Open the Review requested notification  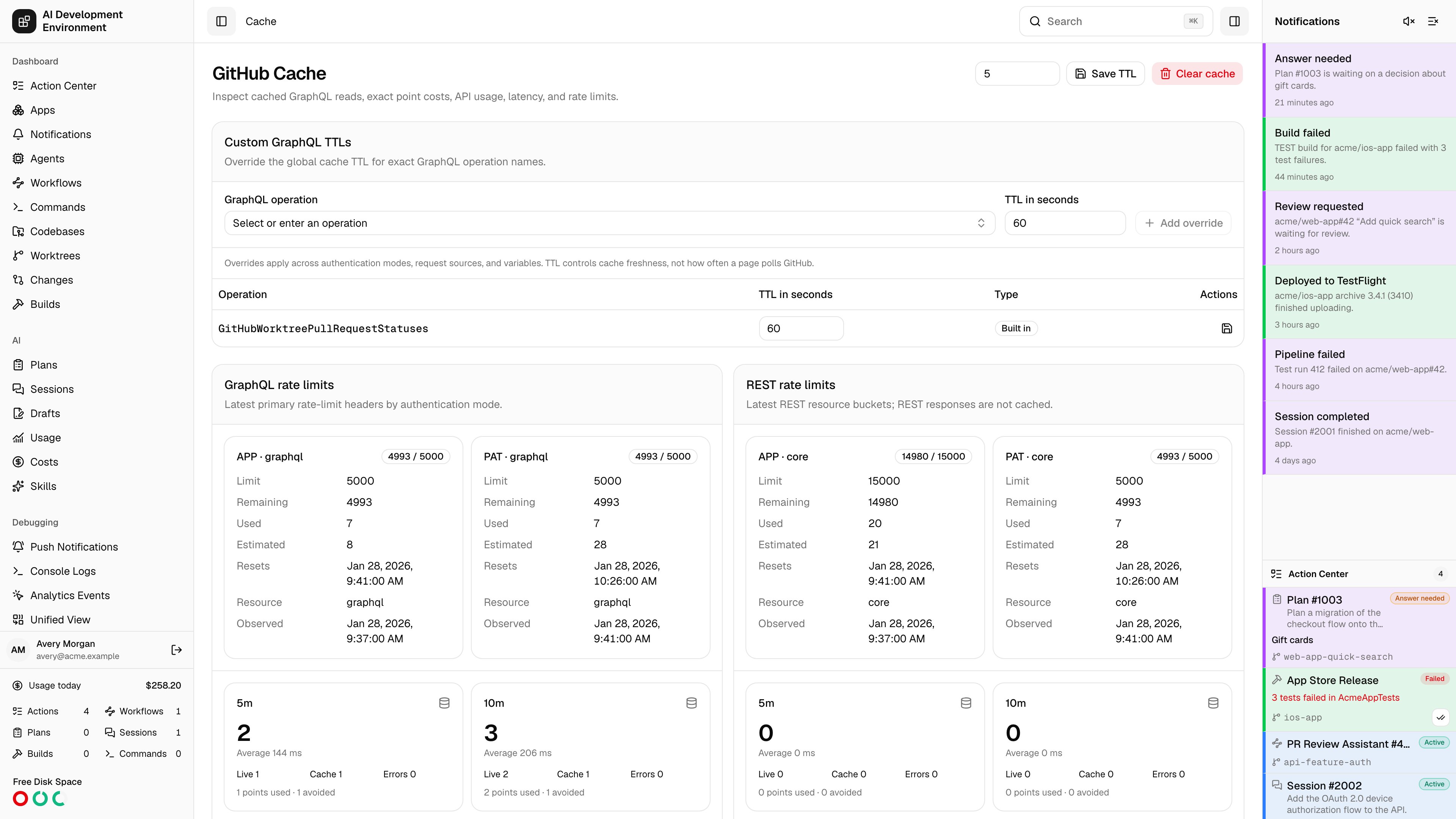tap(1359, 228)
